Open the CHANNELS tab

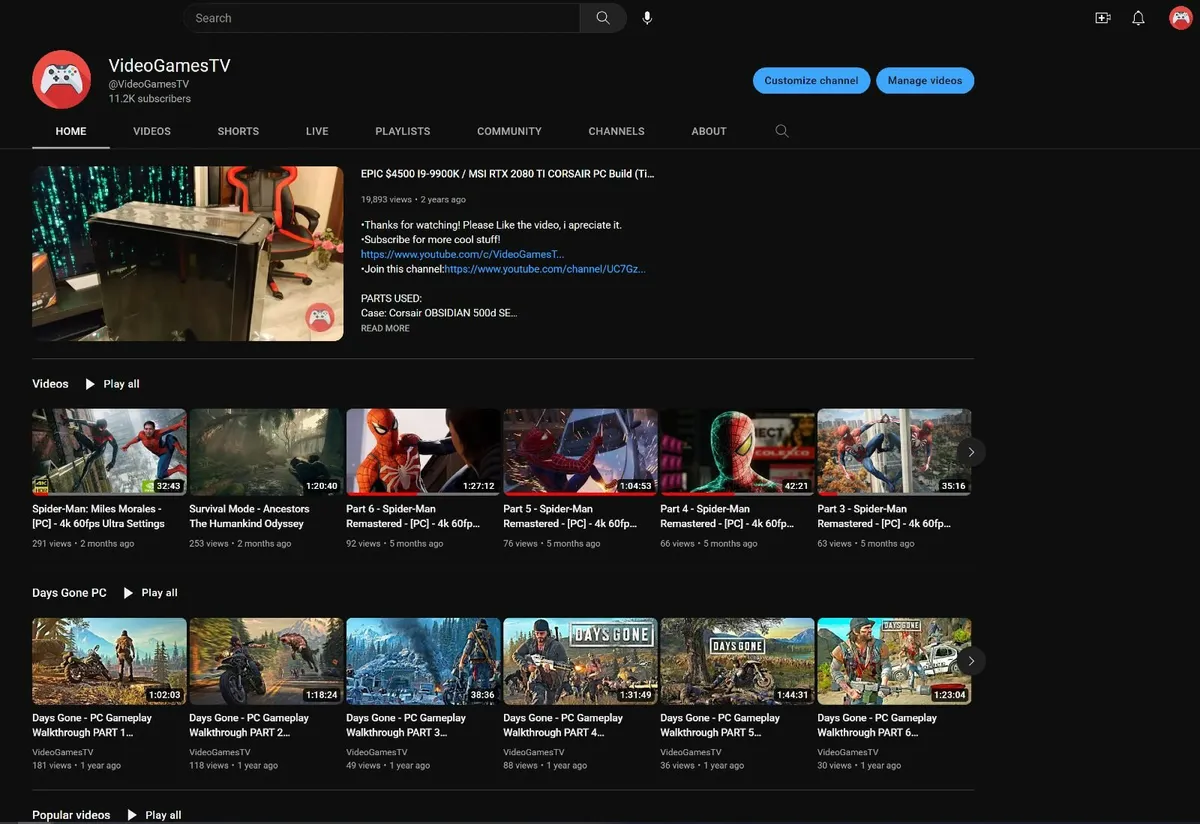[616, 131]
